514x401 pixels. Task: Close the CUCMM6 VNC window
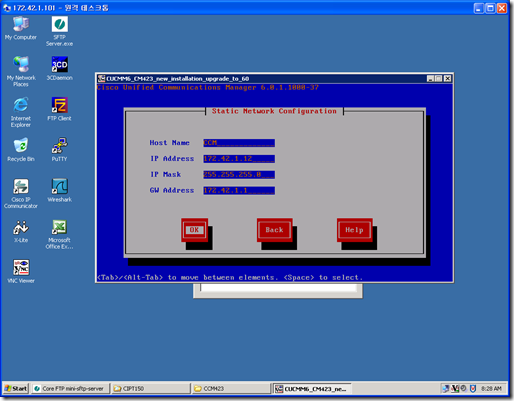click(x=447, y=79)
